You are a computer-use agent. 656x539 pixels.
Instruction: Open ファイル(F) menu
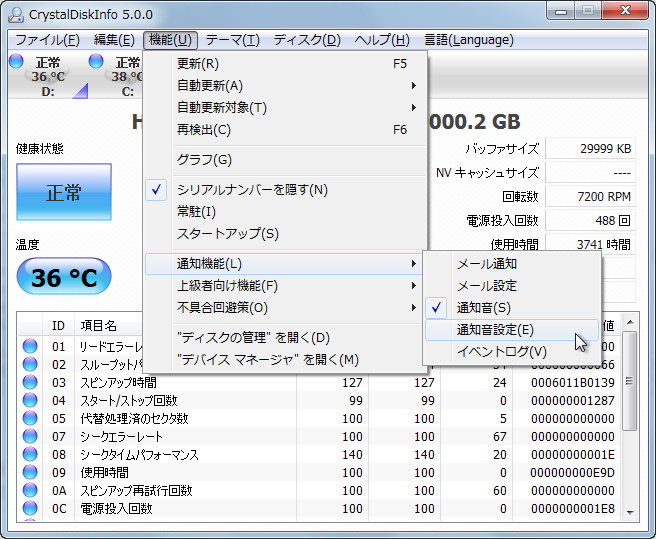click(47, 40)
